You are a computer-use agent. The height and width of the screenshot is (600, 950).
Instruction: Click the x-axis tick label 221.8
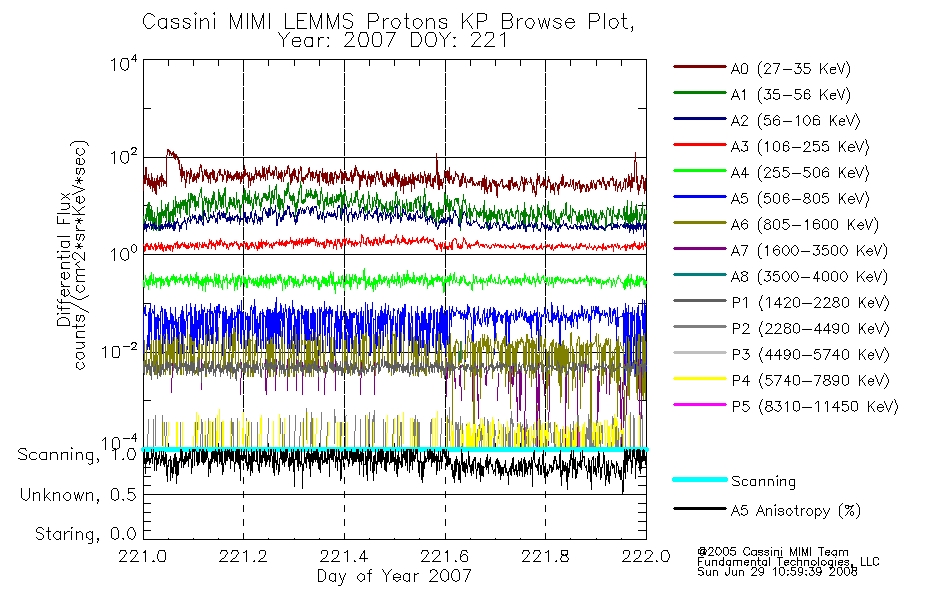pyautogui.click(x=545, y=556)
